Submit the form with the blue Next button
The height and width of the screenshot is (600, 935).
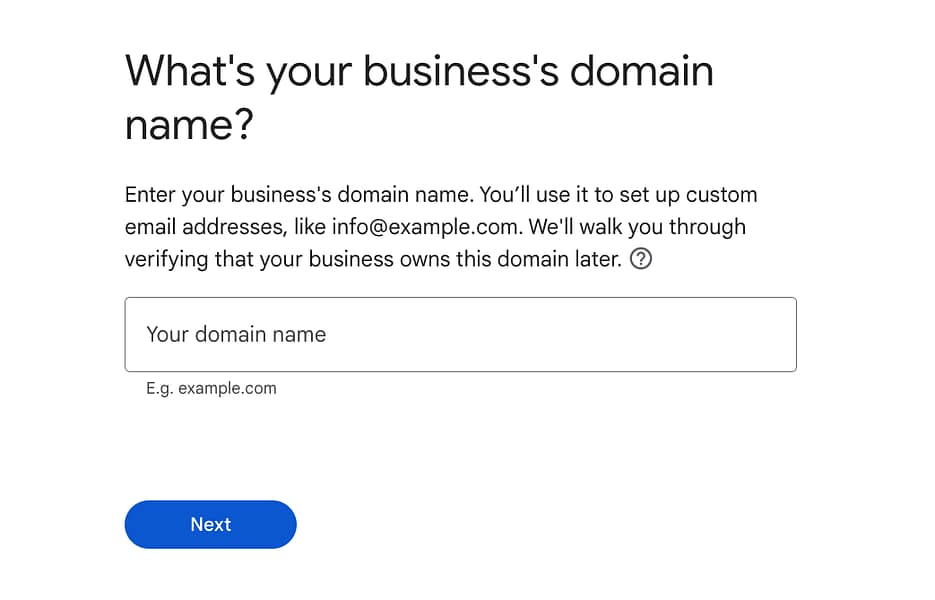(210, 524)
